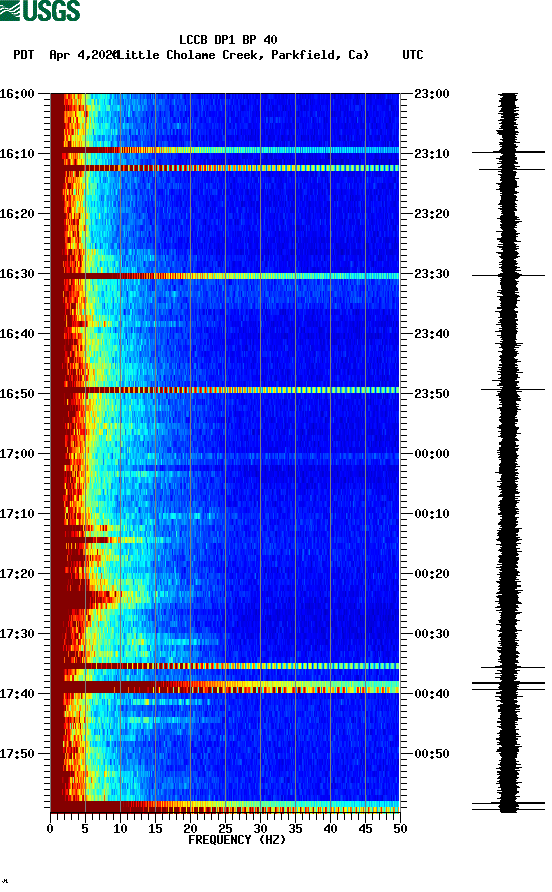Screen dimensions: 552x892
Task: Click the 'PDT' timezone label
Action: tap(24, 55)
